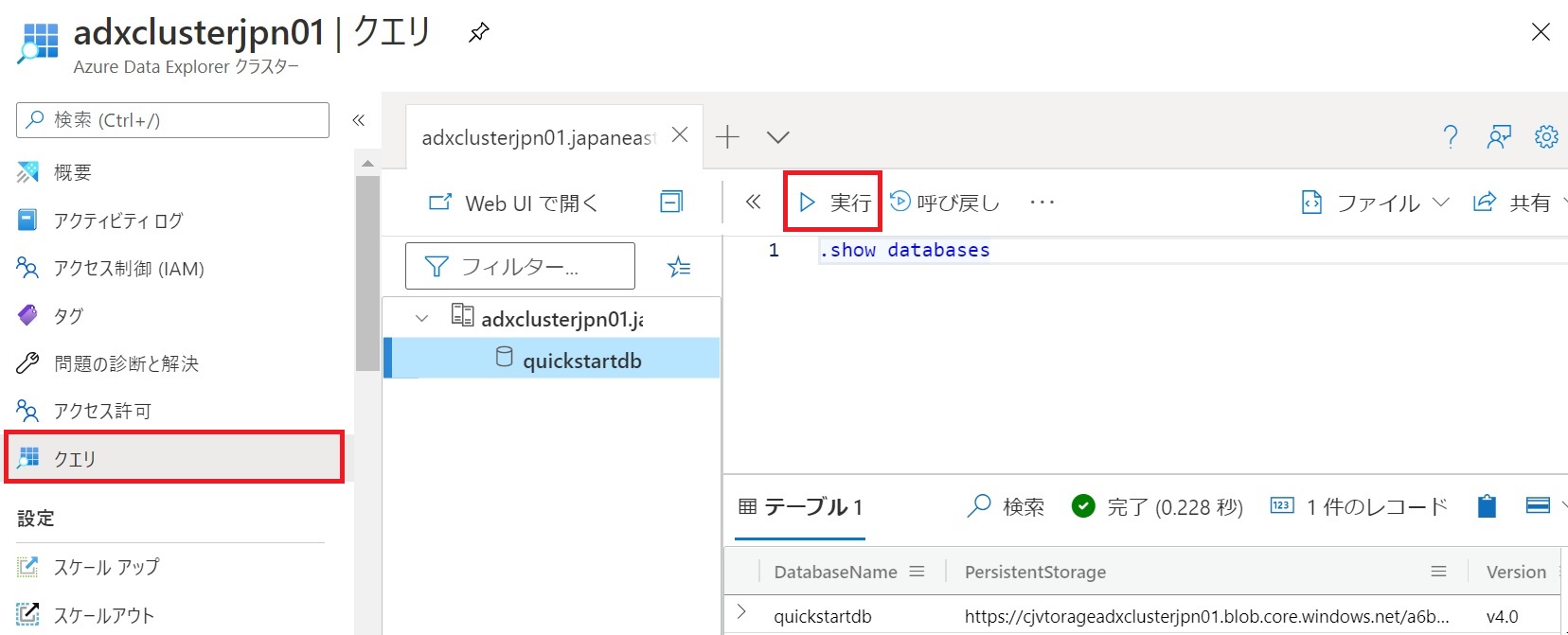Add a new query tab
Screen dimensions: 1568x635
click(727, 137)
